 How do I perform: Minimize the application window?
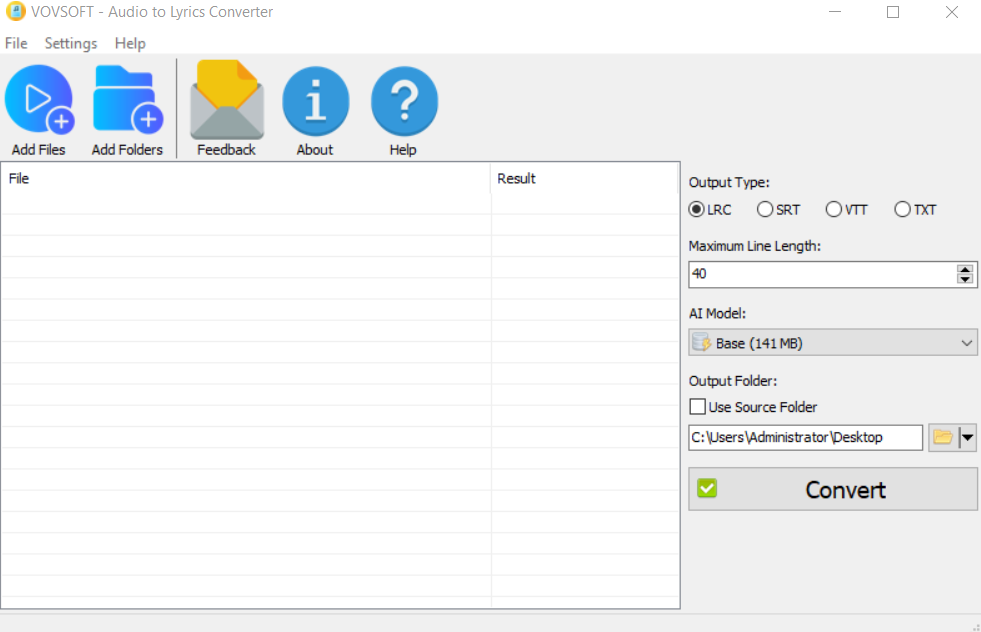click(x=835, y=12)
